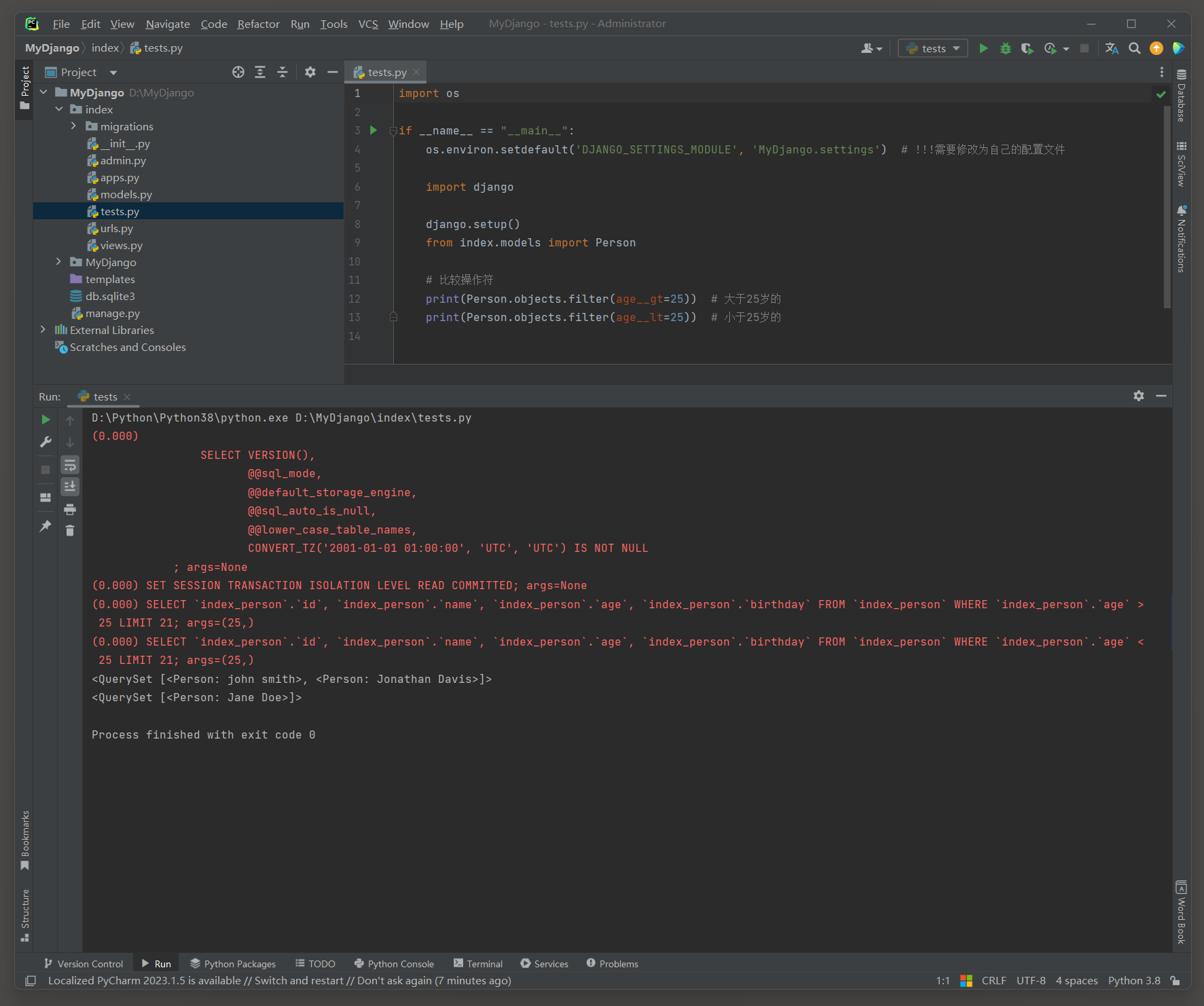Open the SciView side panel
1204x1006 pixels.
point(1182,164)
